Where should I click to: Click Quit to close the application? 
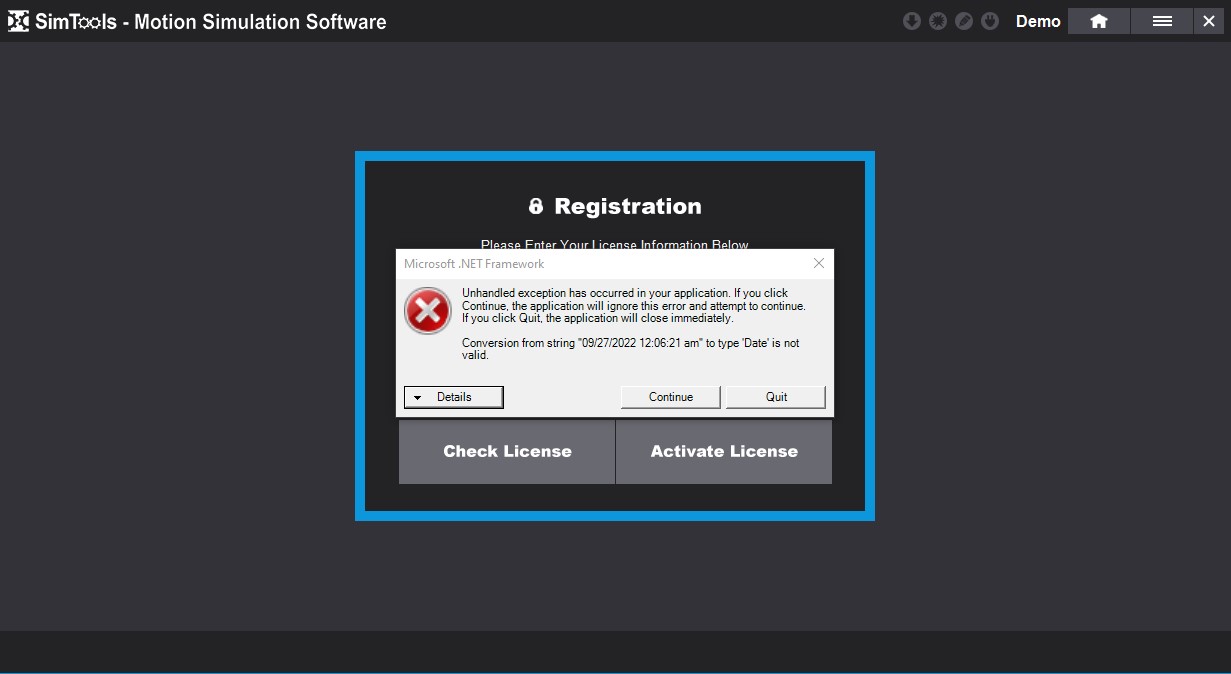(x=776, y=397)
